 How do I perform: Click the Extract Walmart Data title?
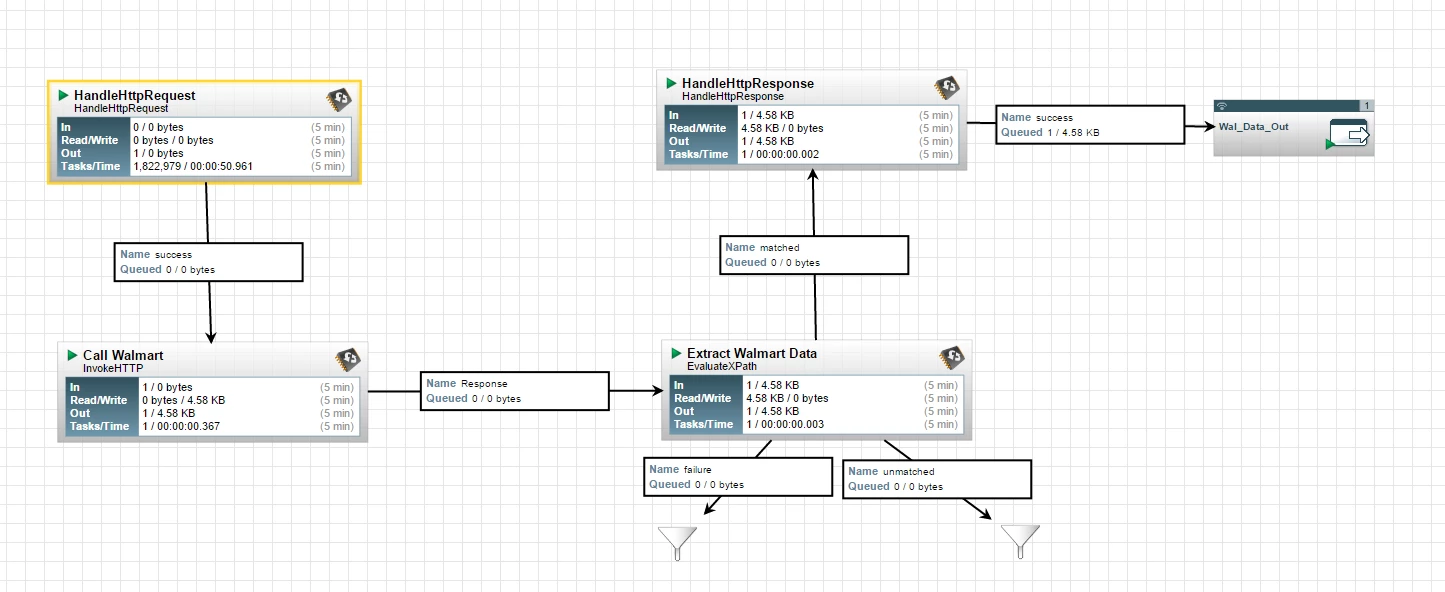click(x=752, y=353)
